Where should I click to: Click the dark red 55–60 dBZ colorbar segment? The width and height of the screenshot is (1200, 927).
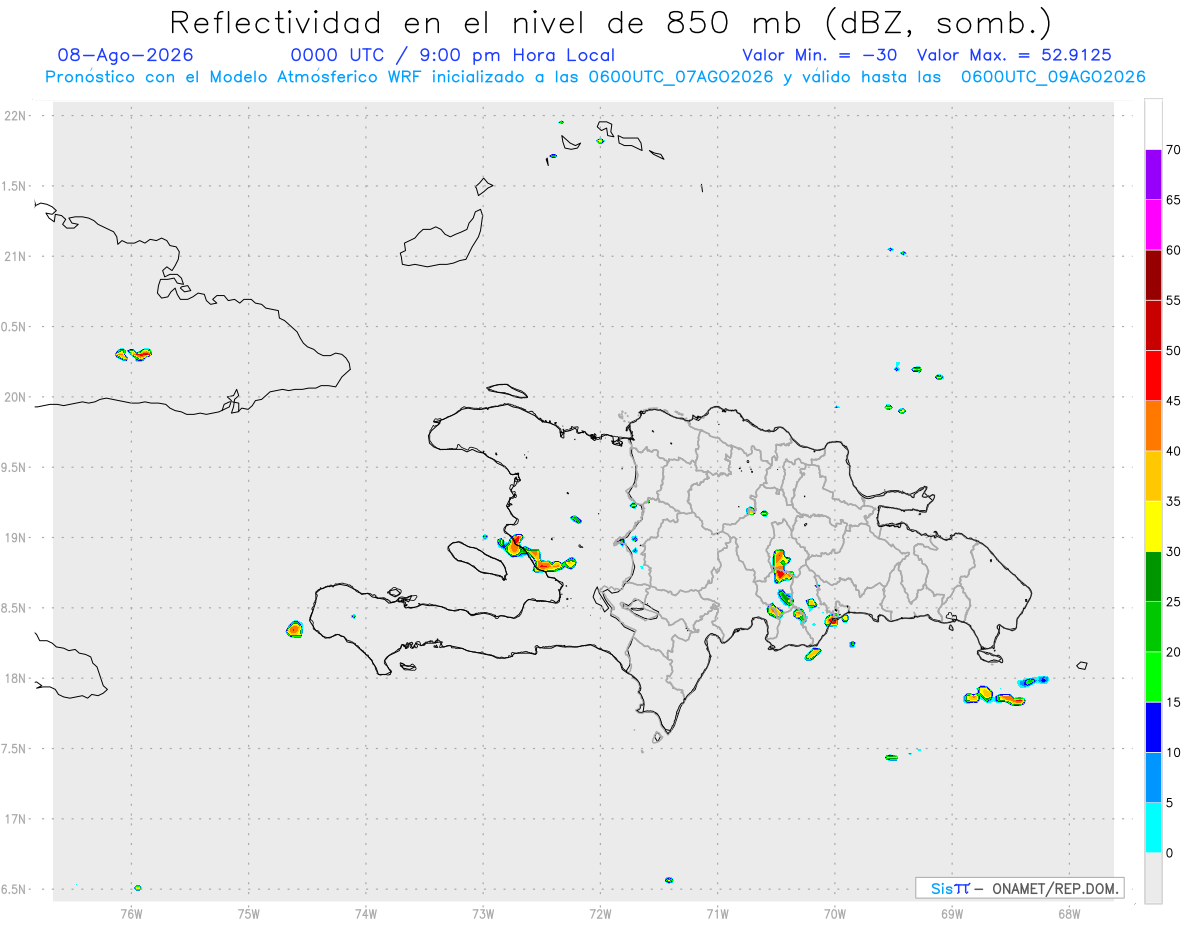(1153, 275)
